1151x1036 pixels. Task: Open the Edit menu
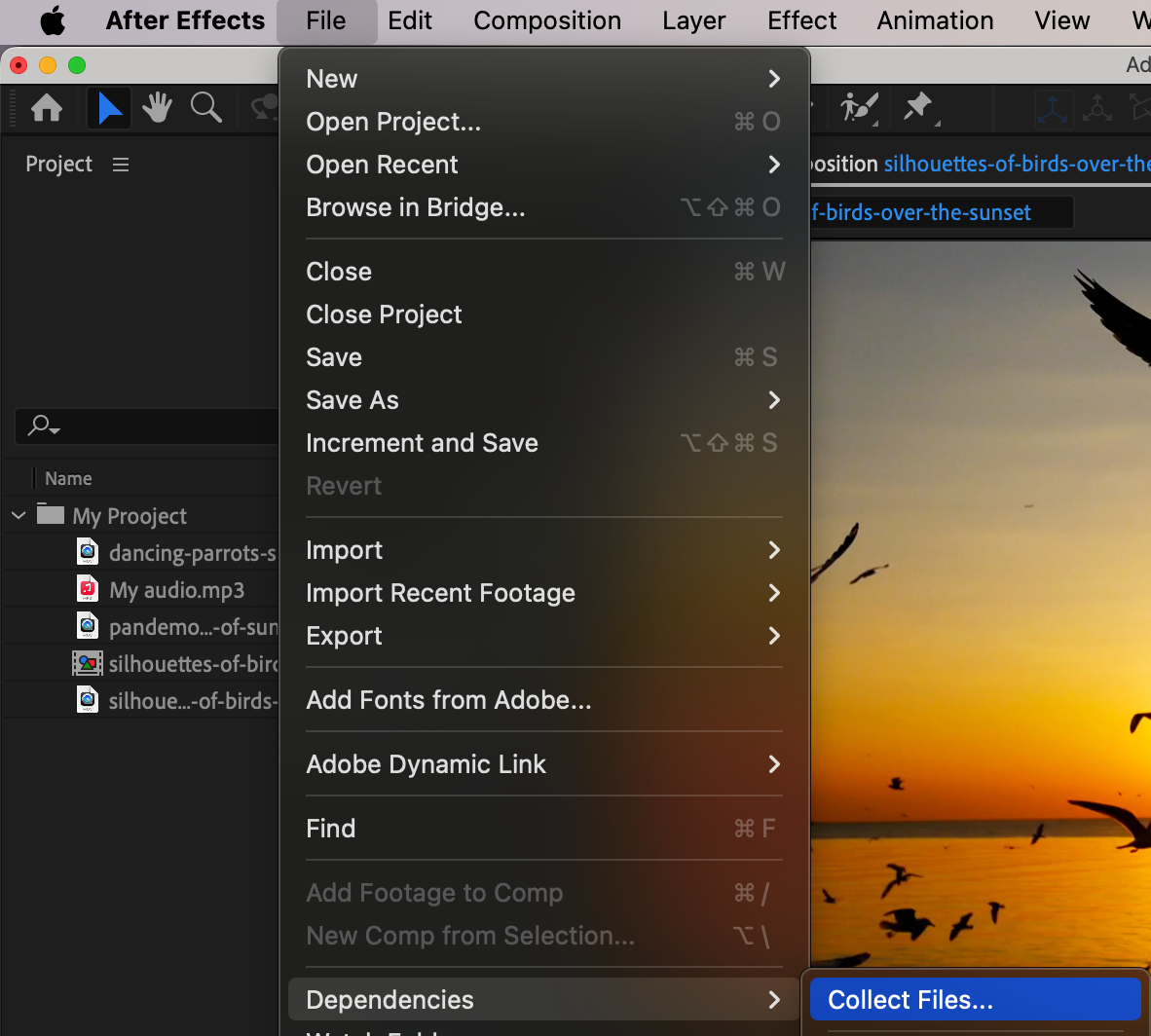(x=410, y=20)
